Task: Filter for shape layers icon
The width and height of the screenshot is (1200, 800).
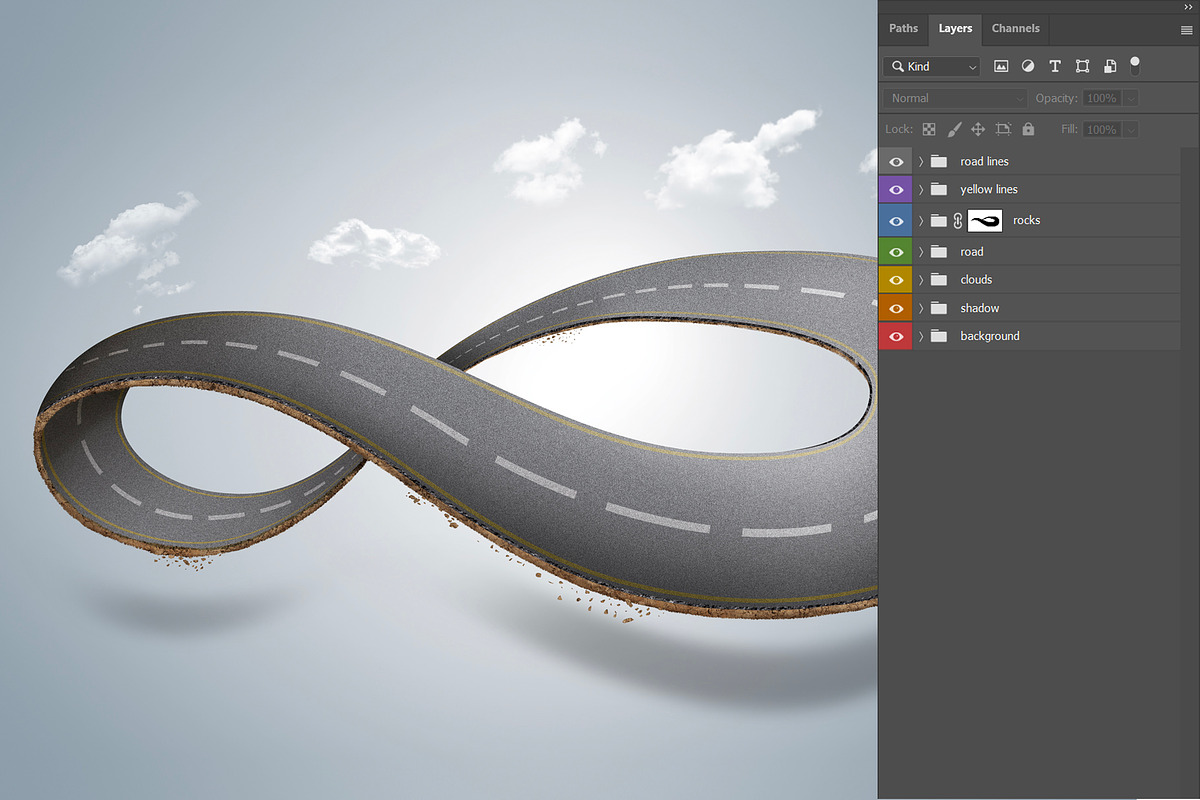Action: click(1082, 66)
